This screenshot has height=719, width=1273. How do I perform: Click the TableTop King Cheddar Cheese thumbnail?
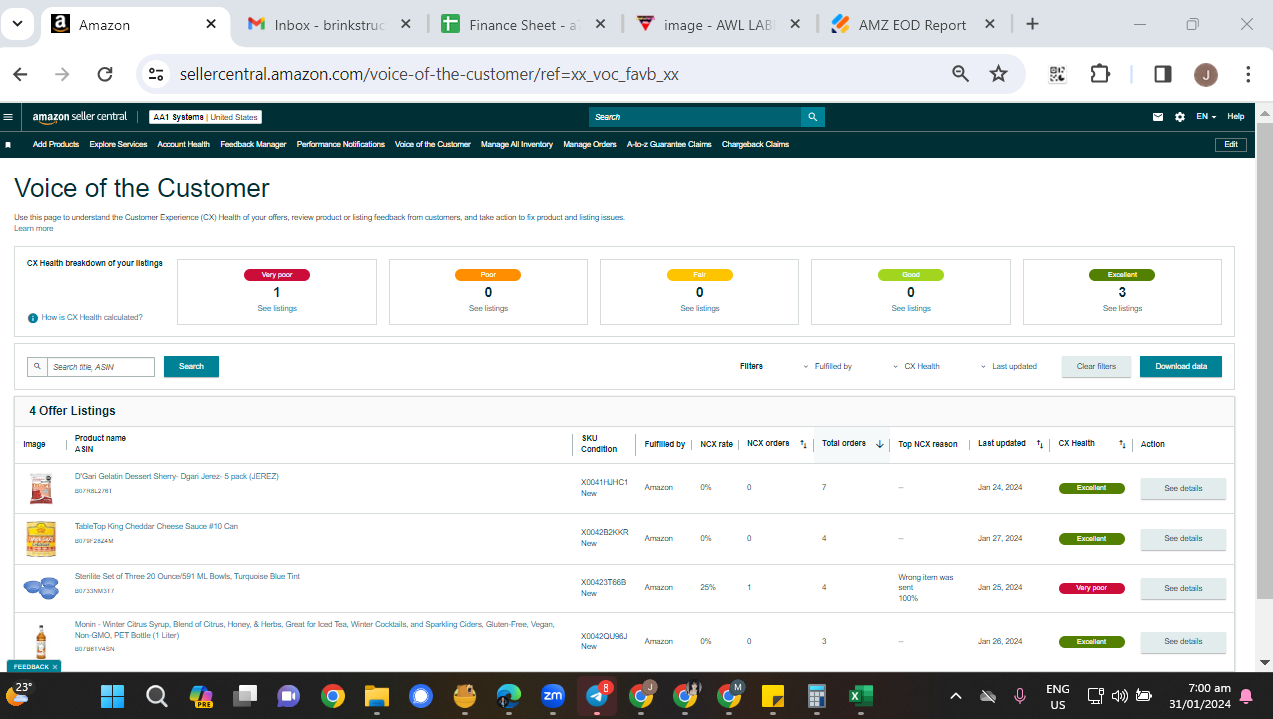point(41,538)
